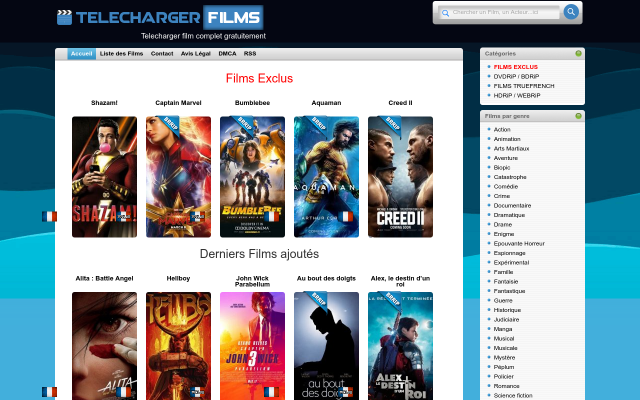The width and height of the screenshot is (640, 400).
Task: Choose the Manga genre
Action: click(503, 329)
